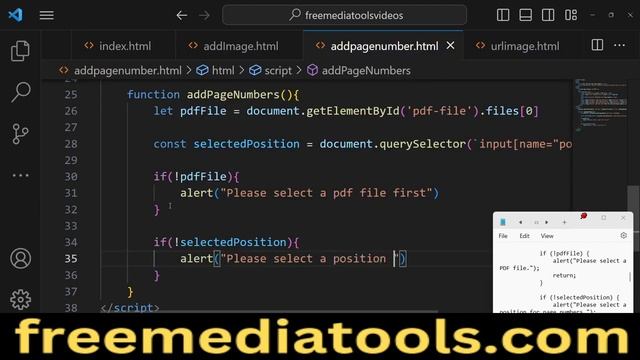Click the Notepad vertical scrollbar
Image resolution: width=640 pixels, height=360 pixels.
(631, 278)
